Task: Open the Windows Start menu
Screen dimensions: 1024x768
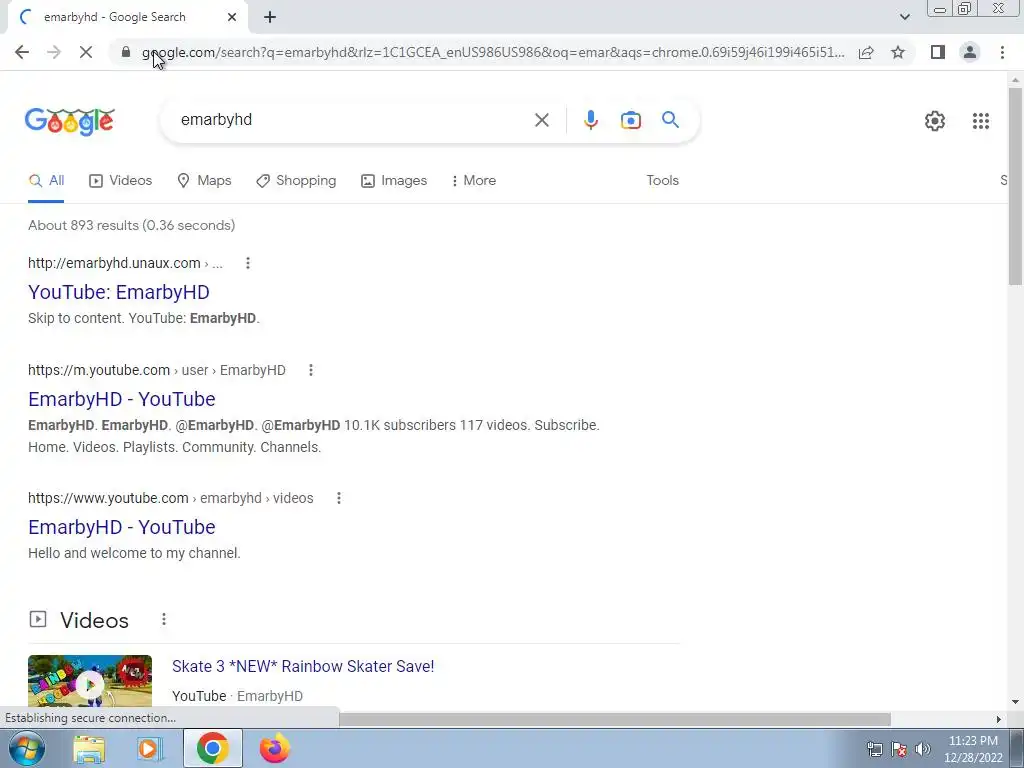Action: (x=26, y=748)
